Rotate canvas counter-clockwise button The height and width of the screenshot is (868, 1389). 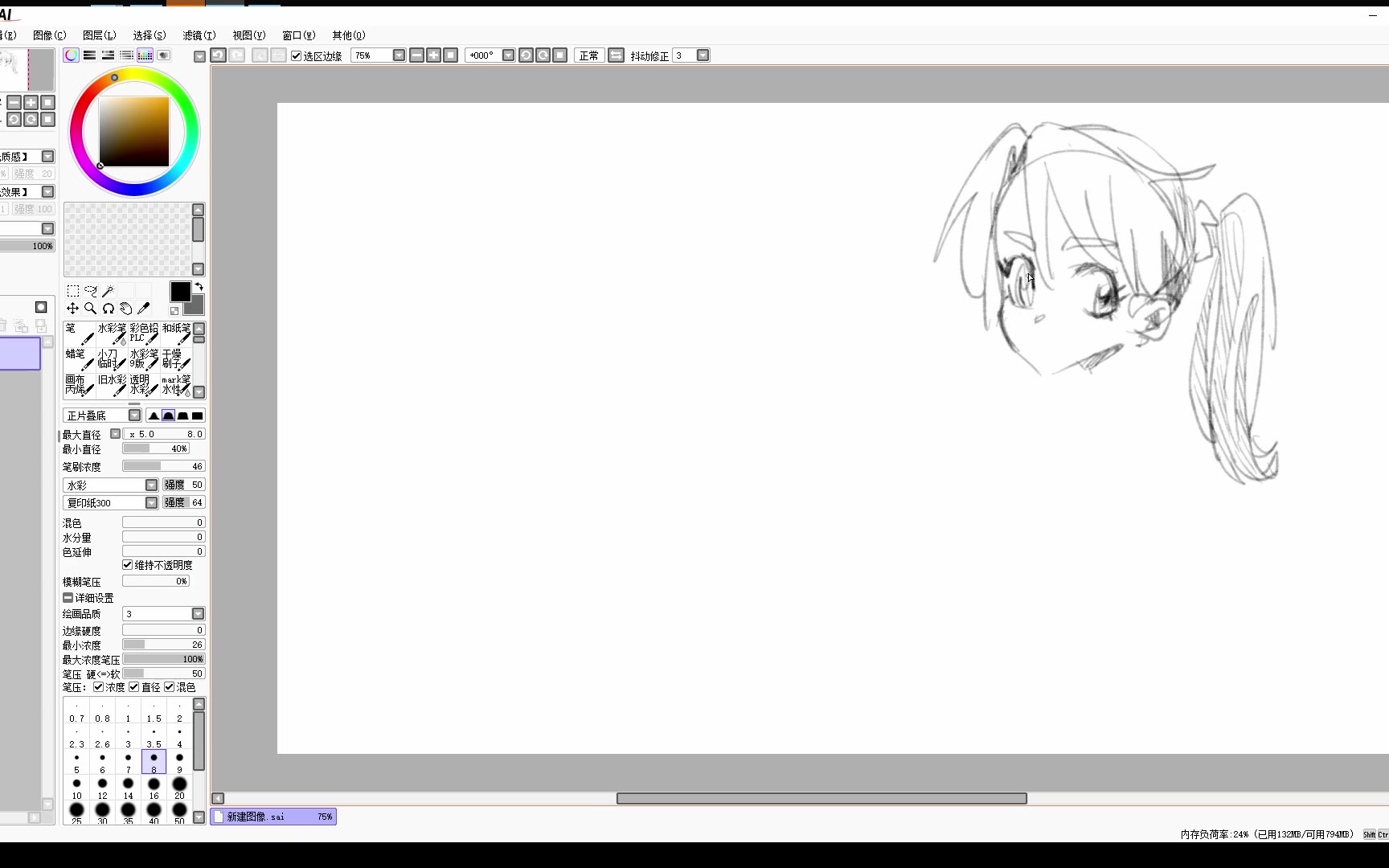pos(526,55)
